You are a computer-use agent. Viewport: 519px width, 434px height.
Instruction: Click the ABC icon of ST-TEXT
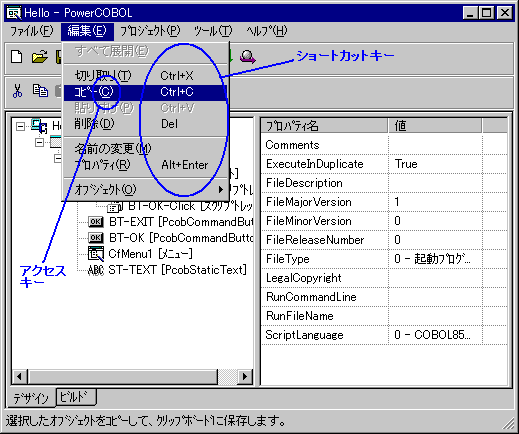[x=96, y=270]
